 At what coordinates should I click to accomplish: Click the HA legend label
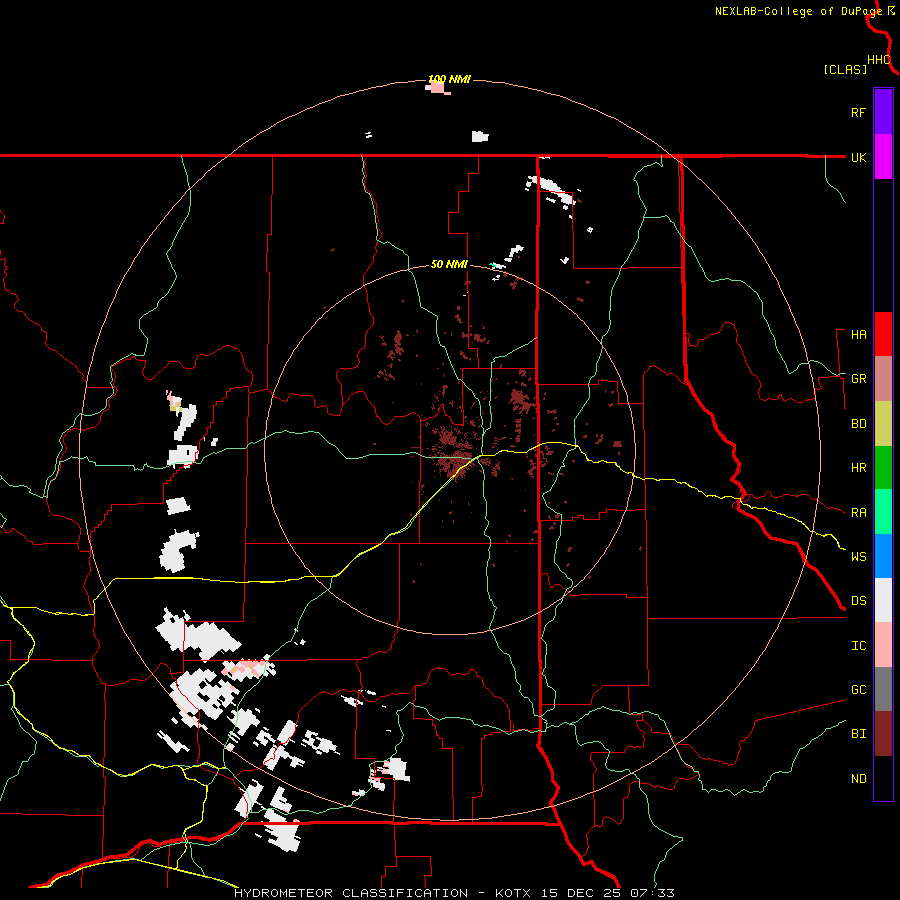pos(859,335)
